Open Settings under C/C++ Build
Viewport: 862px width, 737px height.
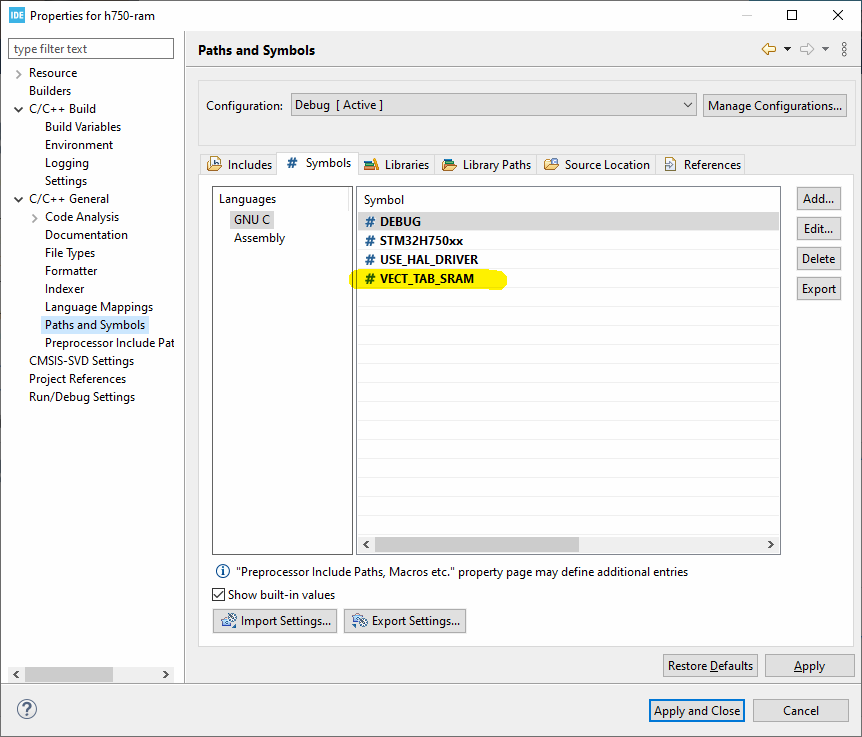click(x=66, y=181)
